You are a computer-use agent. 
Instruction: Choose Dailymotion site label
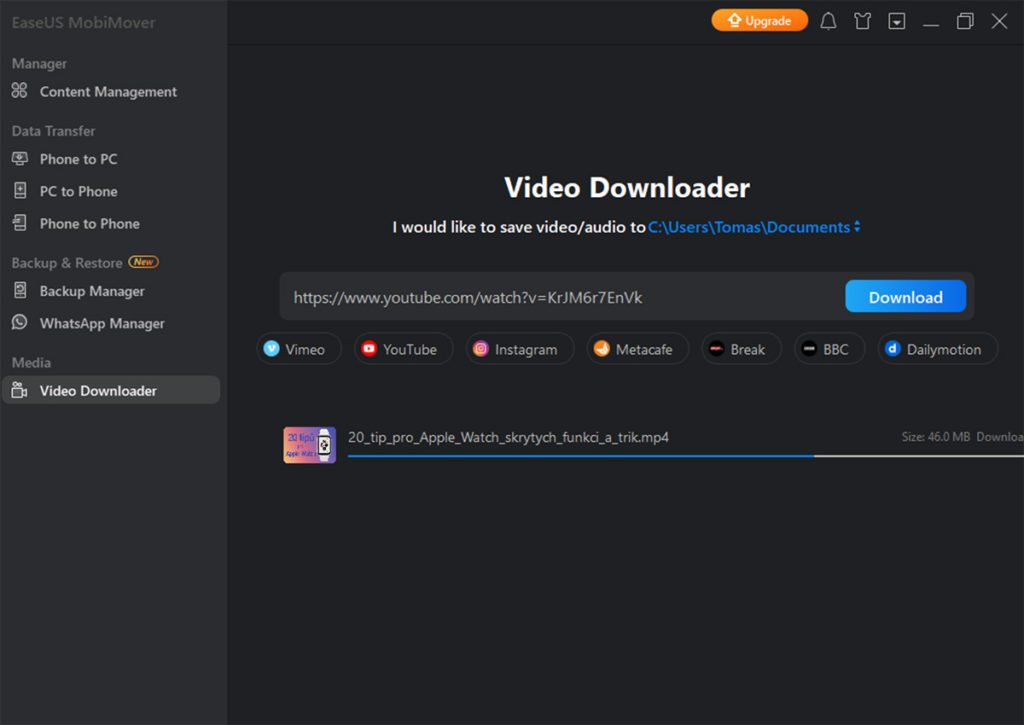[944, 349]
